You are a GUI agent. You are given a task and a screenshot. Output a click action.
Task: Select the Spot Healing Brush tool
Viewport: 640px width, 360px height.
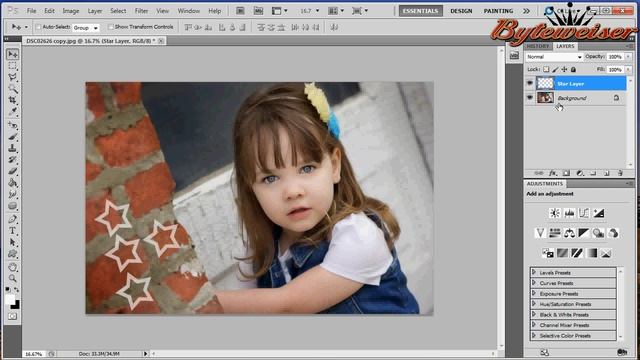[13, 125]
